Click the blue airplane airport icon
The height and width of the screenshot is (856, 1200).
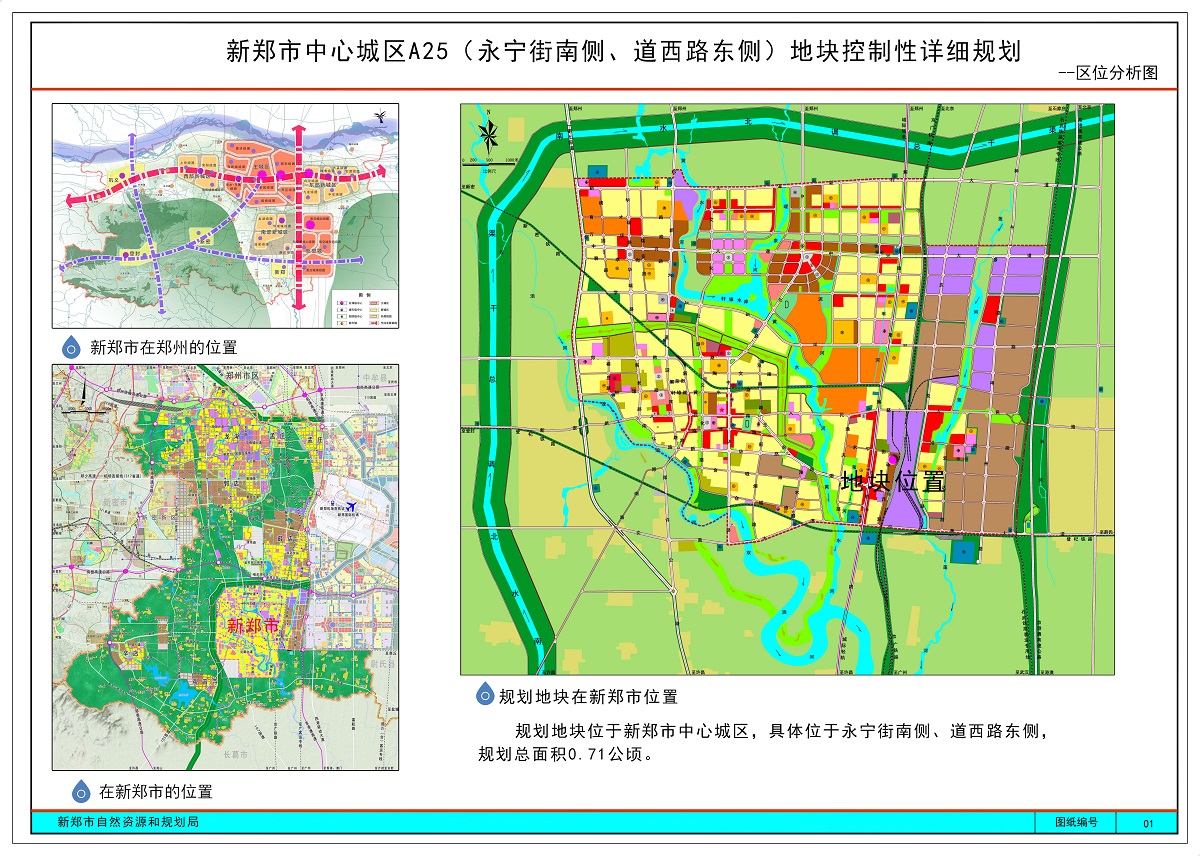coord(347,507)
